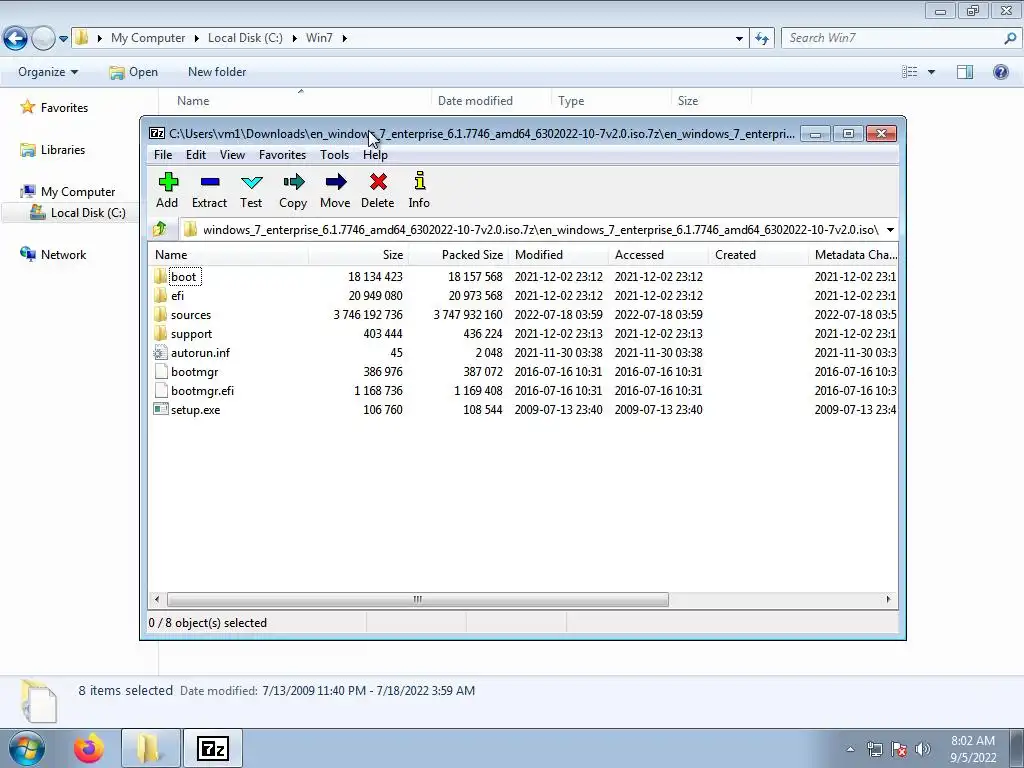
Task: Click the Extract icon in 7-Zip
Action: tap(210, 182)
